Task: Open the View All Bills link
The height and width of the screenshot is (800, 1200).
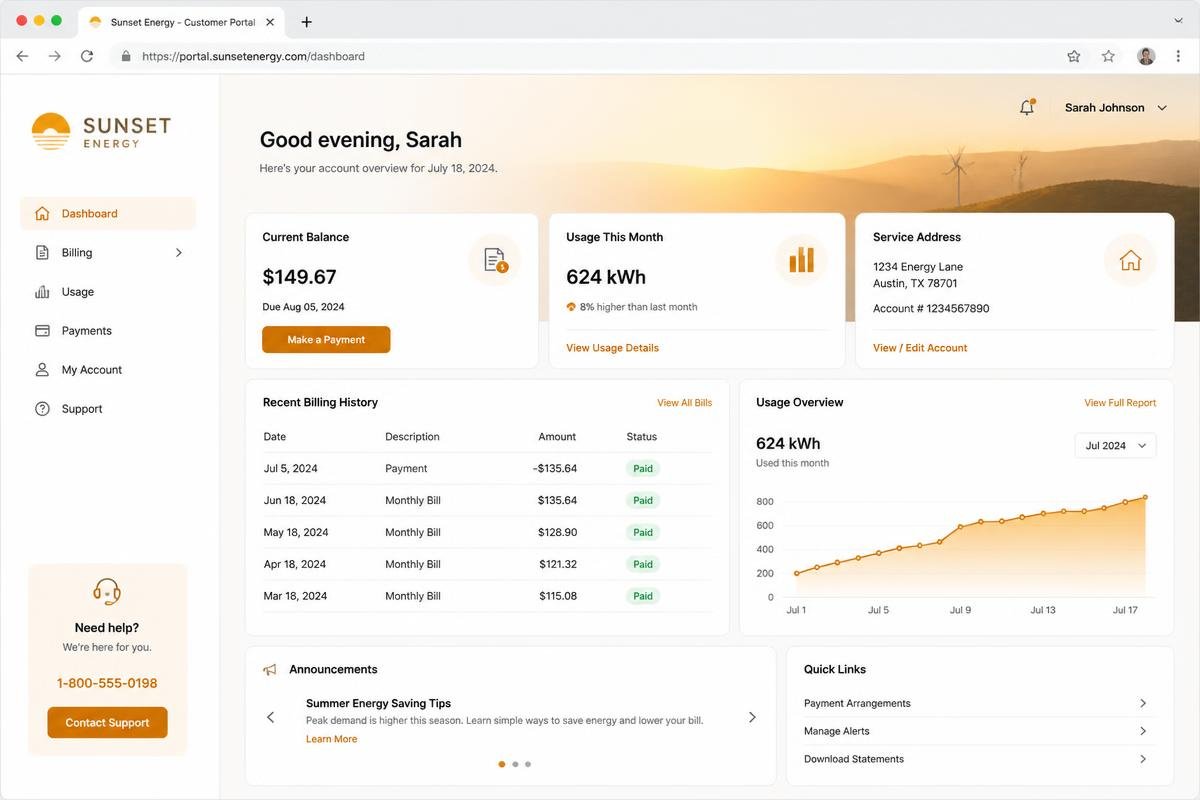Action: [685, 403]
